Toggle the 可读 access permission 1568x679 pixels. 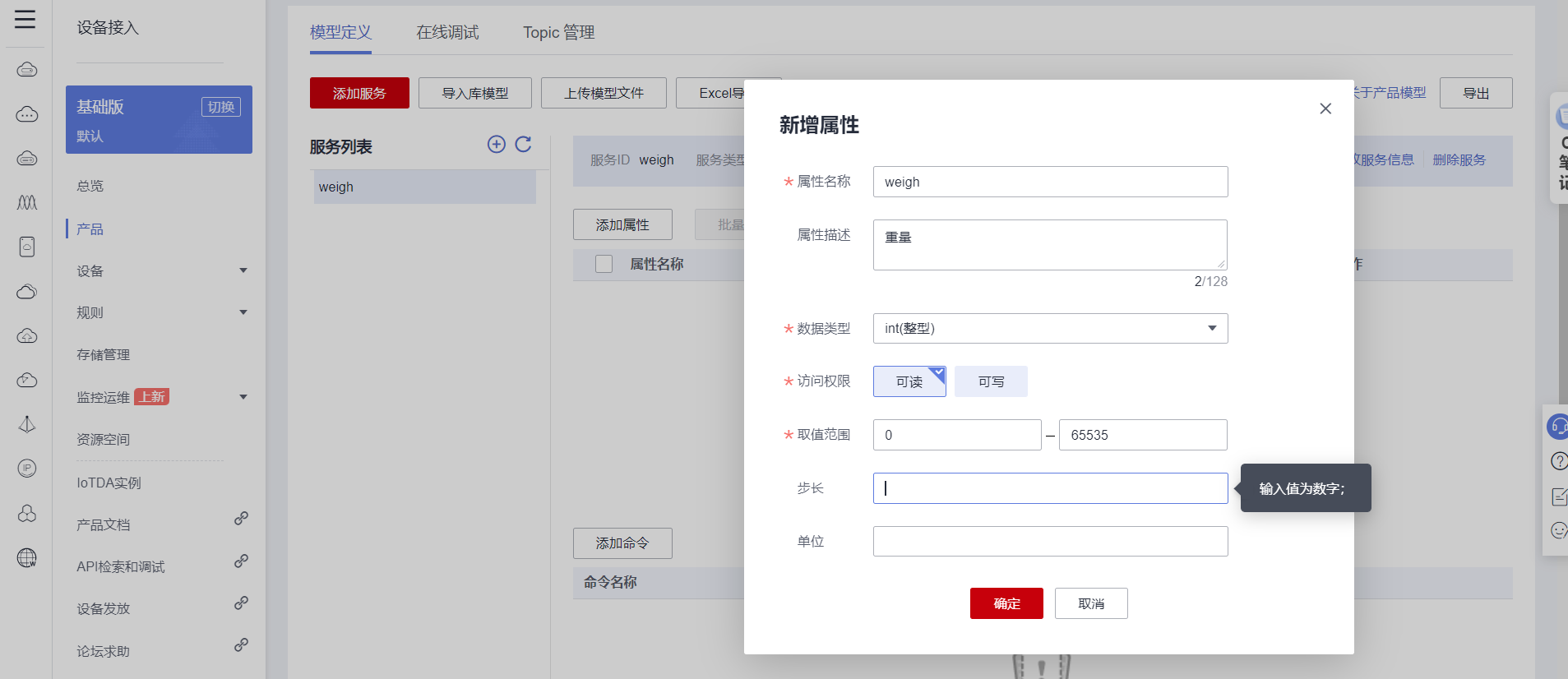coord(909,381)
